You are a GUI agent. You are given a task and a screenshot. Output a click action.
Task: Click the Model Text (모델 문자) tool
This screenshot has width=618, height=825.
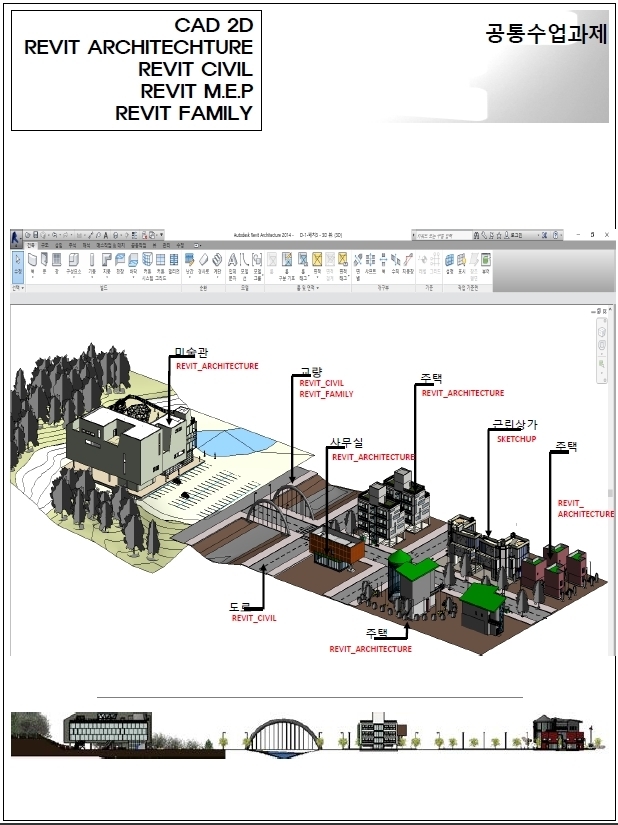pos(232,266)
